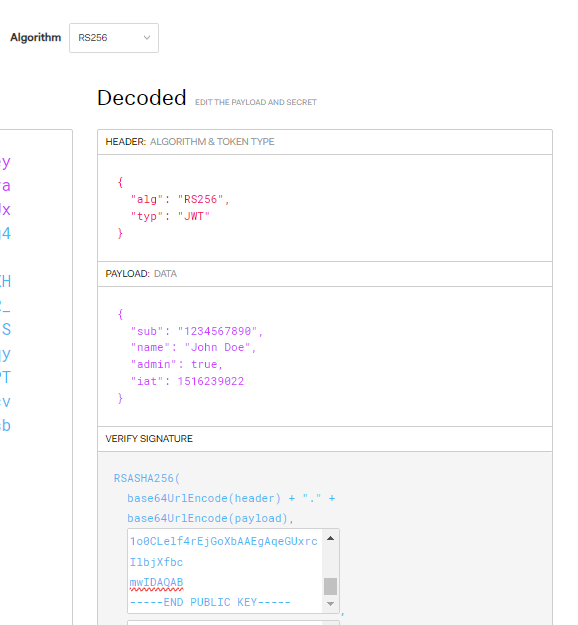Click the RSASHA256( text
The image size is (578, 625).
pyautogui.click(x=147, y=478)
